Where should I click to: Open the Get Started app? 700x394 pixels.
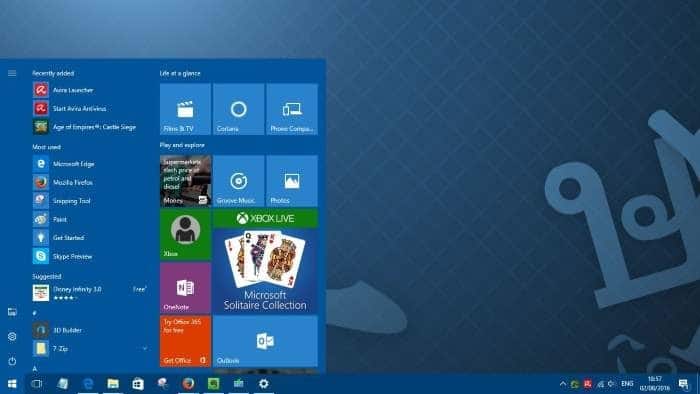click(90, 237)
